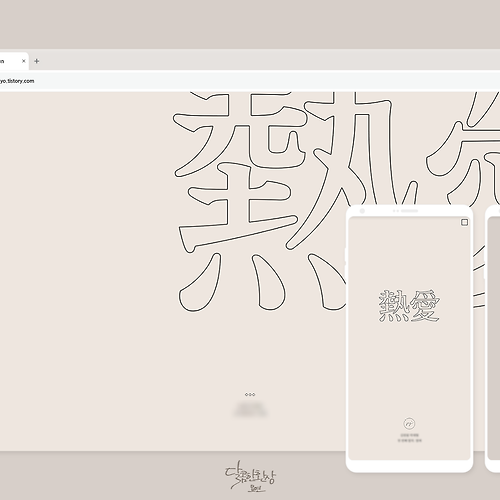Select the first phone mockup's bottom bezel

tap(409, 466)
